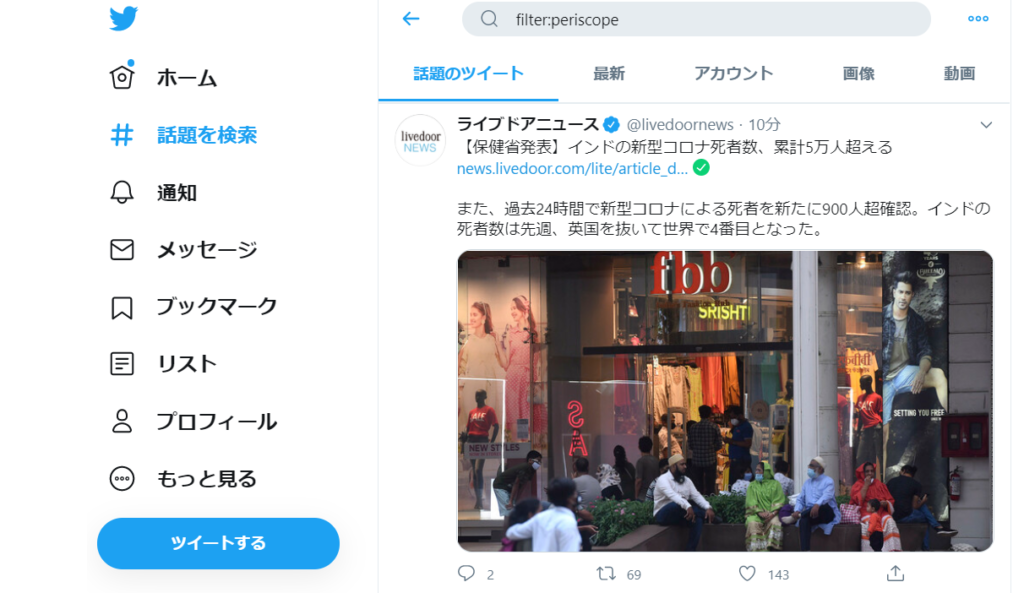Expand もっと見る more menu
Screen dimensions: 1024x593
tap(122, 479)
